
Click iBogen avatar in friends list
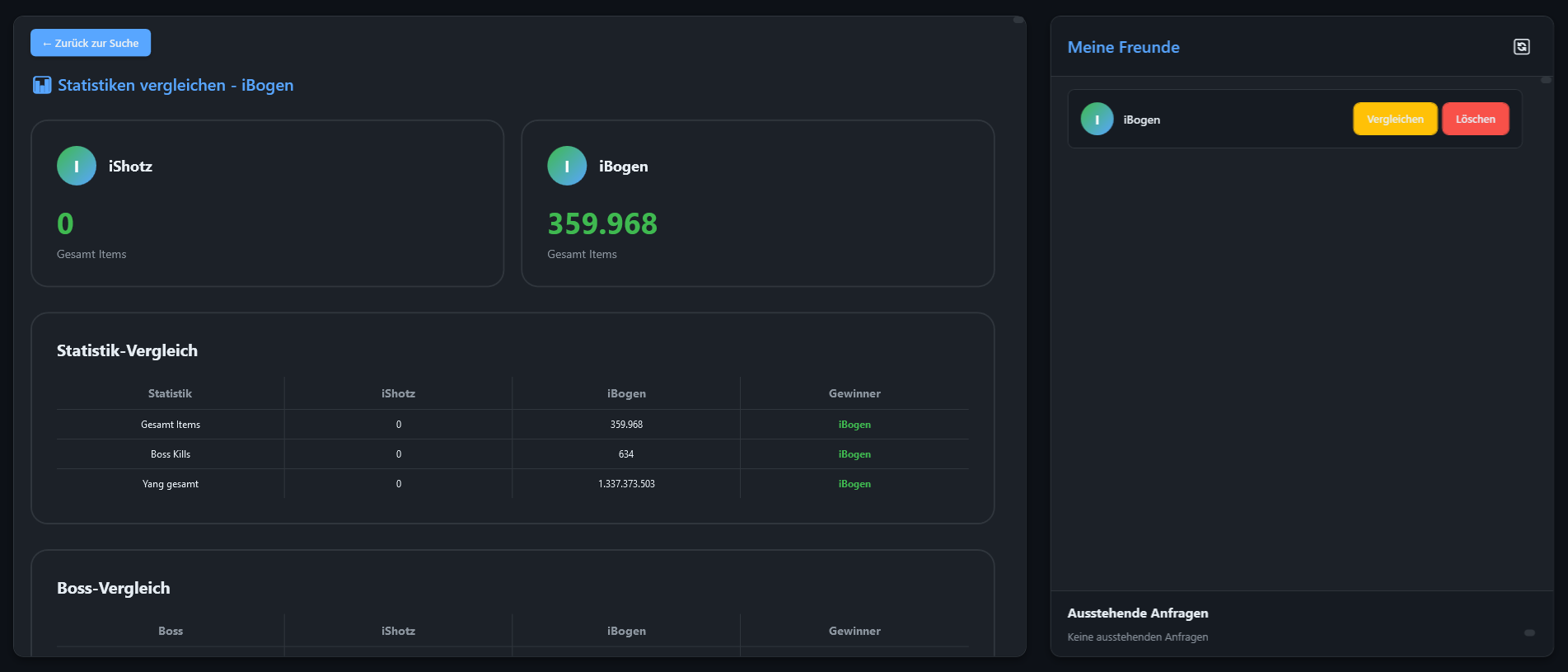pos(1097,119)
